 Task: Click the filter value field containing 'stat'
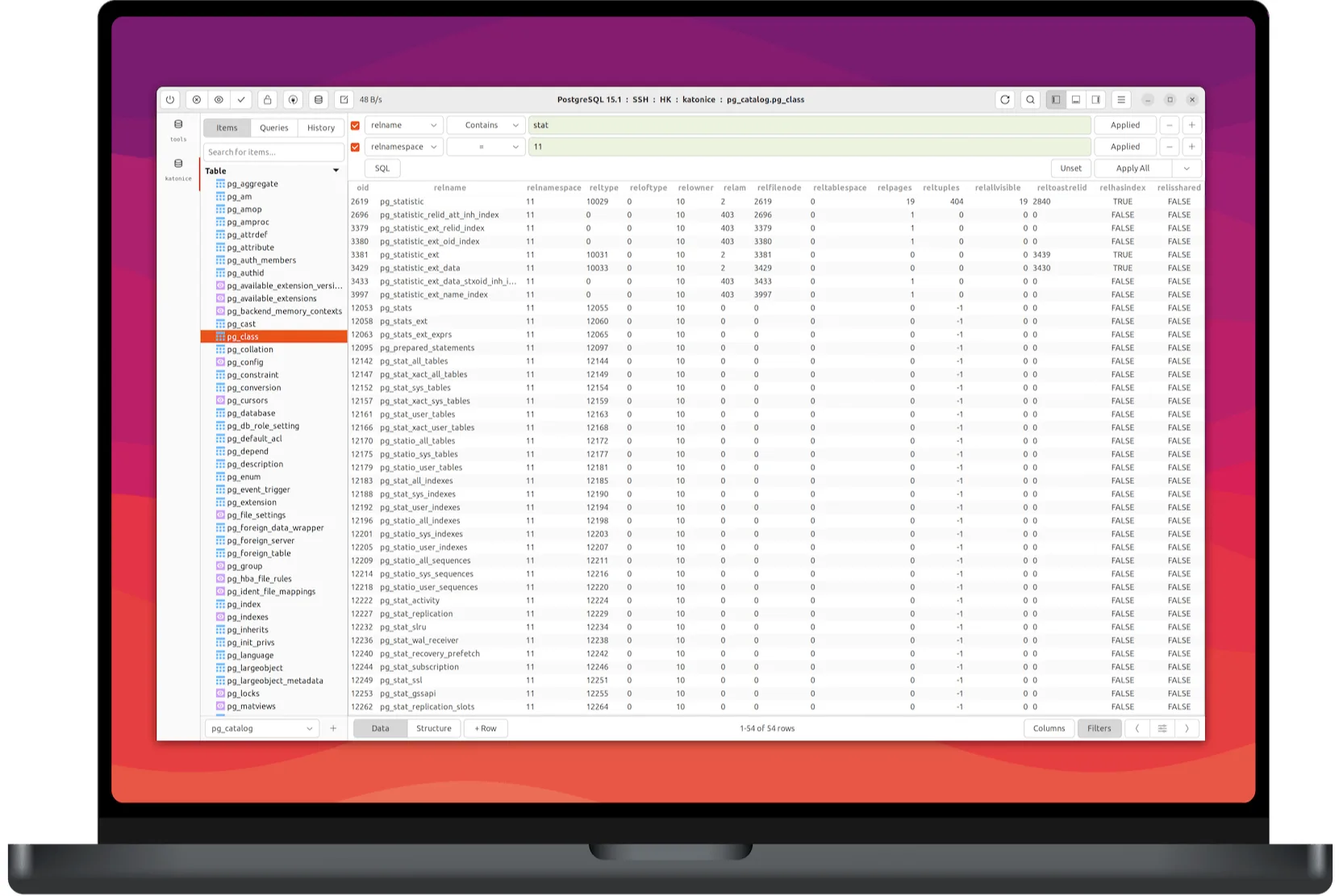[810, 126]
